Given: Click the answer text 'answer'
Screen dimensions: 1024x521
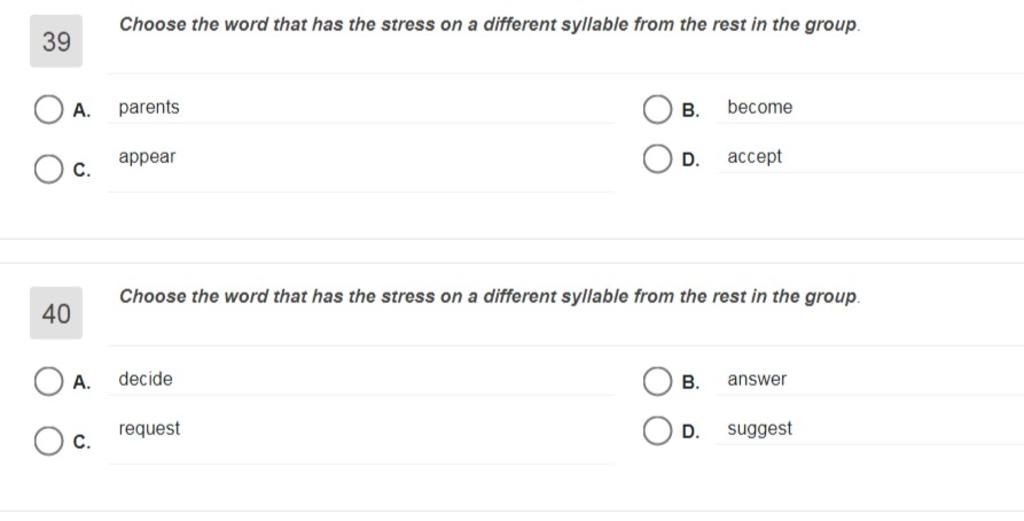Looking at the screenshot, I should (758, 380).
